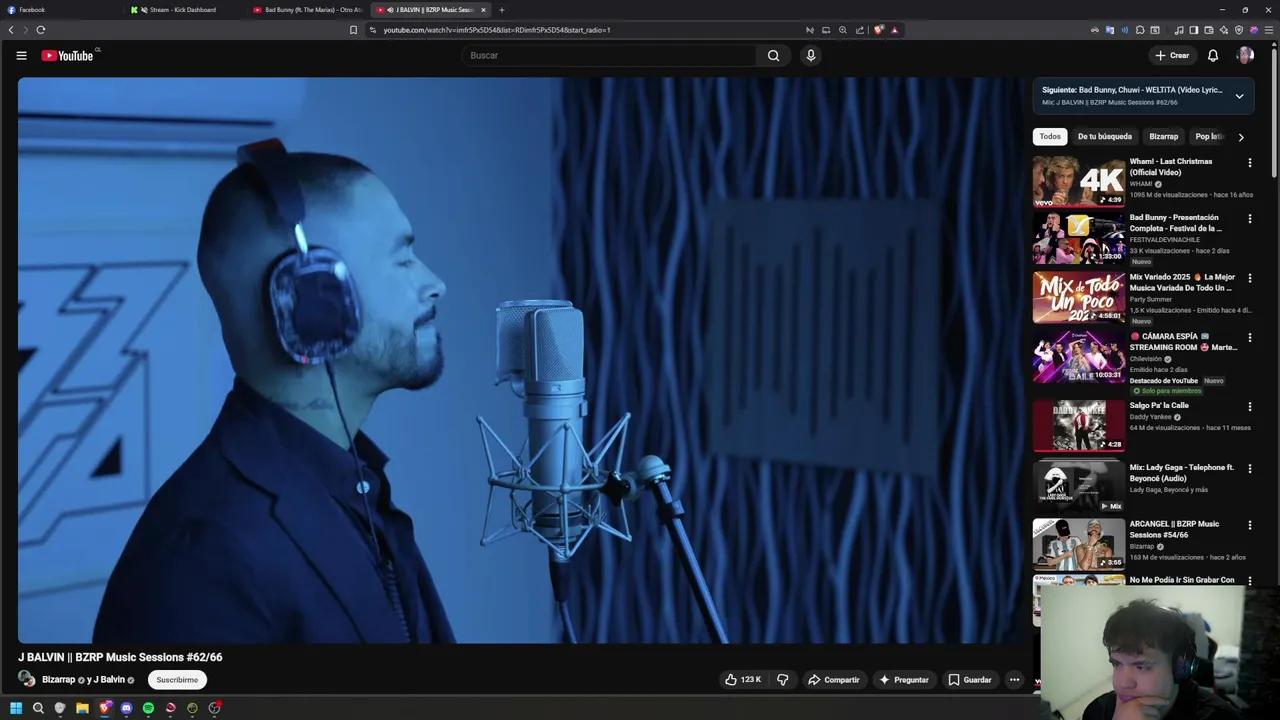Select the Bizarrap filter chip
The image size is (1280, 720).
[x=1163, y=137]
